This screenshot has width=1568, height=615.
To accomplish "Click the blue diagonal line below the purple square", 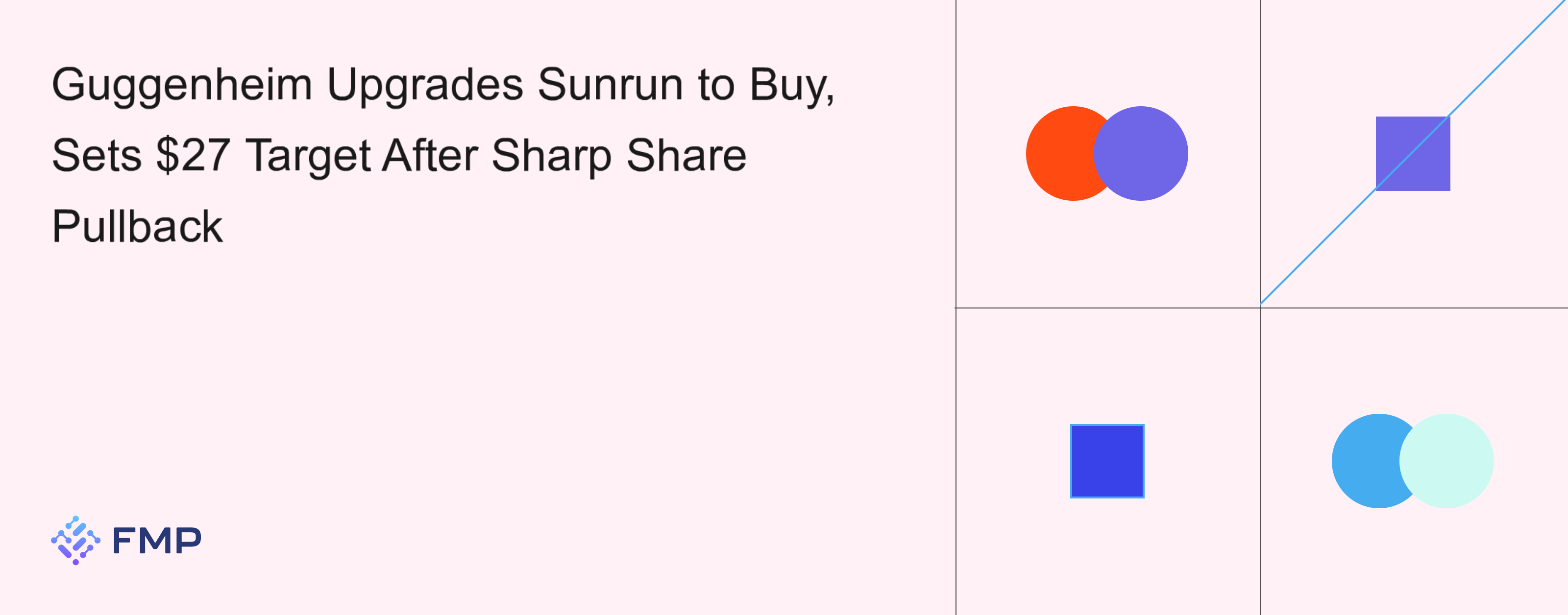I will coord(1318,246).
